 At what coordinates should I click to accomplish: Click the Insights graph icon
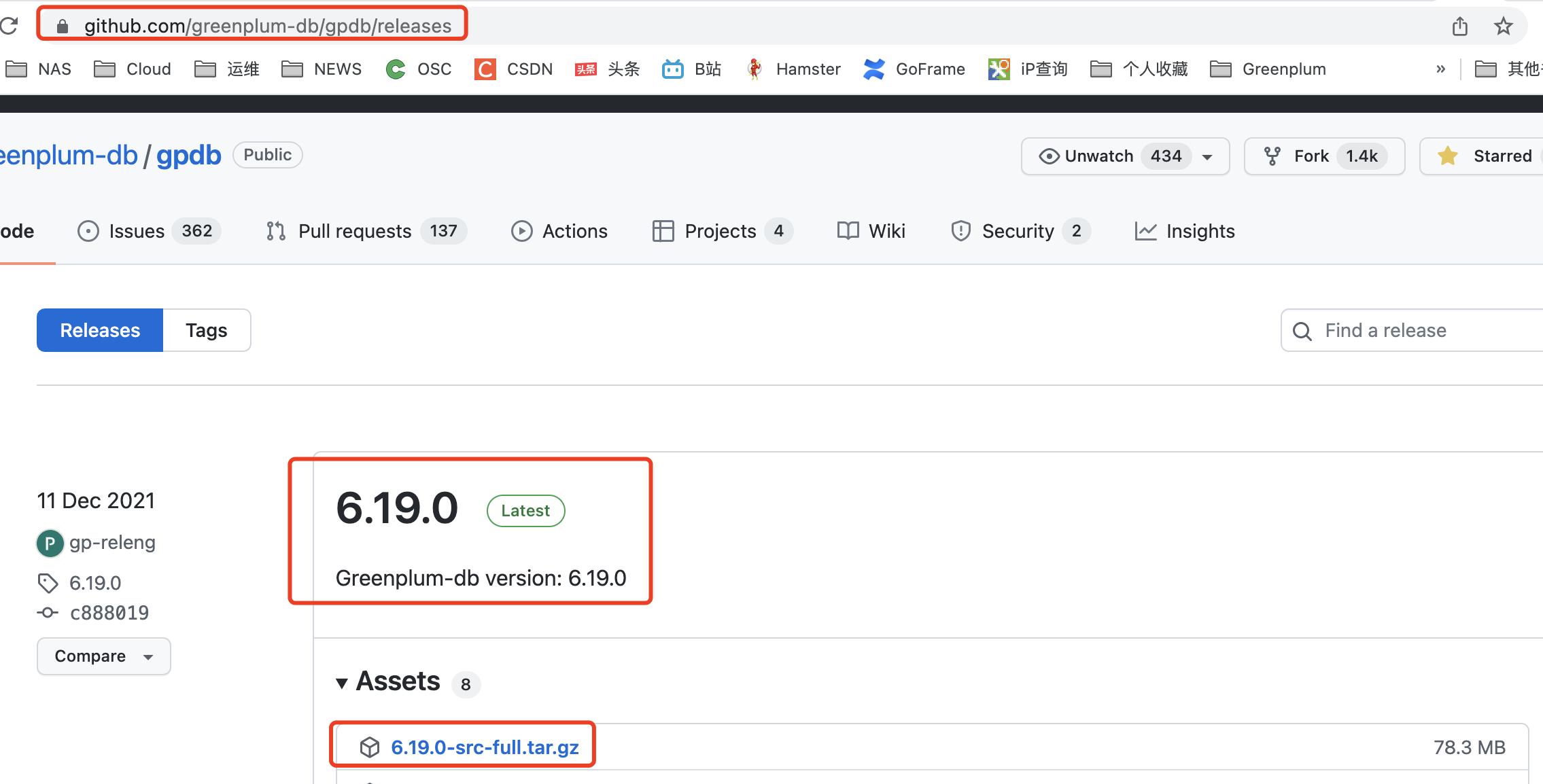click(1146, 231)
